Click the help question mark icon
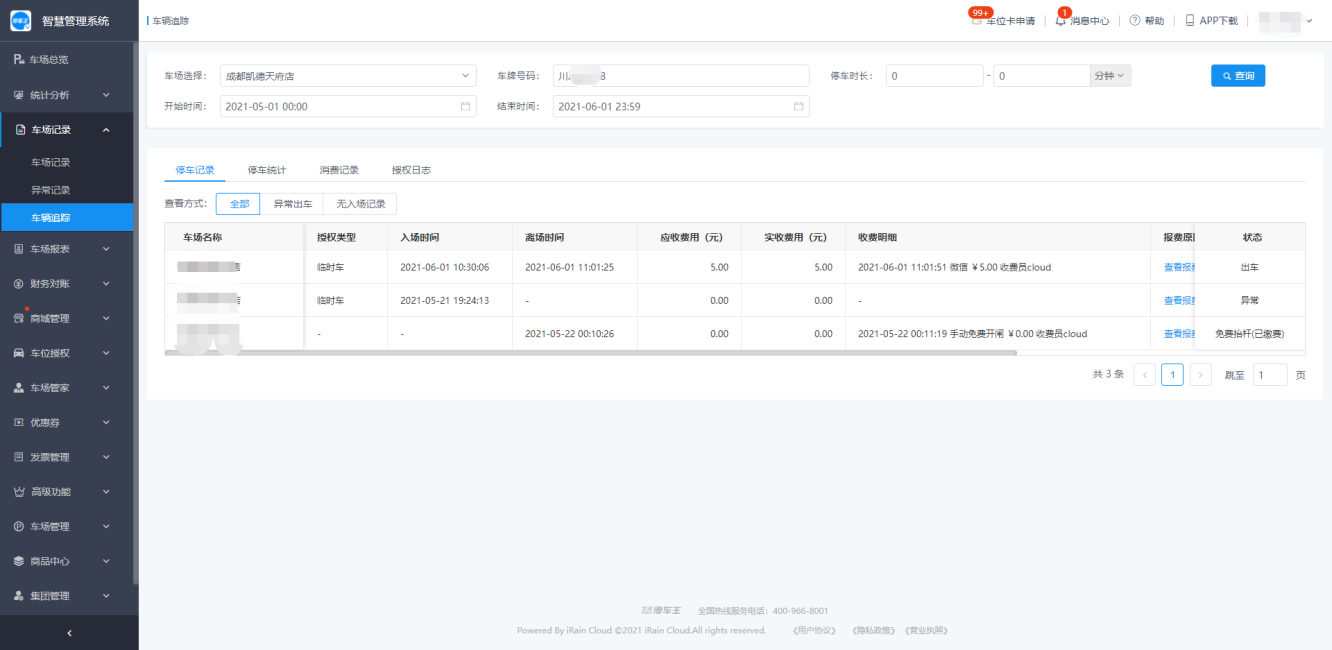1332x650 pixels. click(1135, 21)
